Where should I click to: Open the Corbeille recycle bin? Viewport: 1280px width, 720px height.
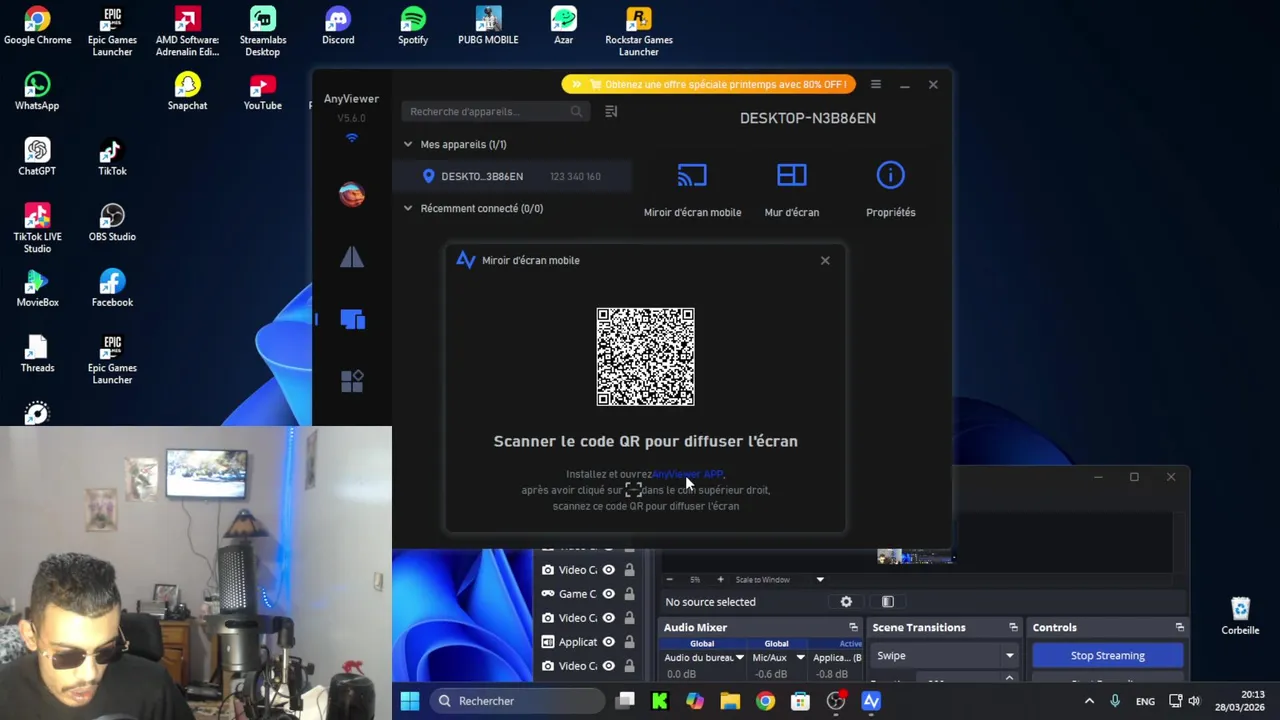(x=1240, y=616)
